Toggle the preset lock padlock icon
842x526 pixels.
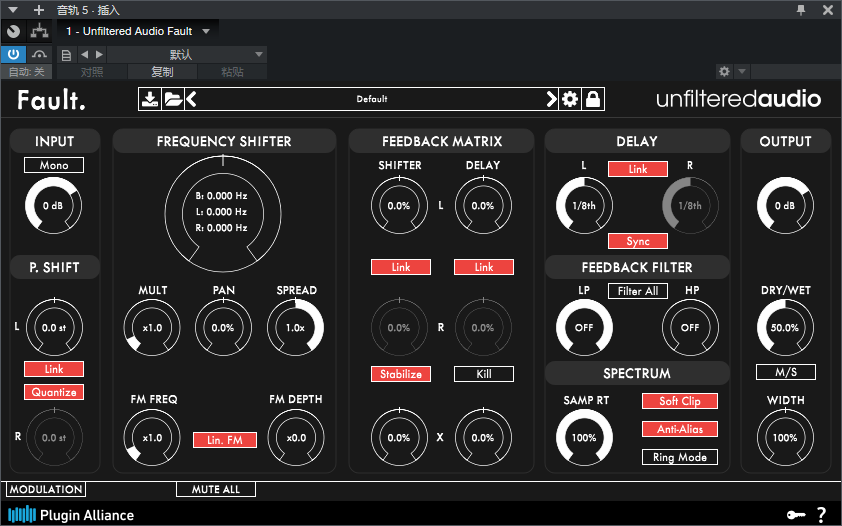point(593,99)
